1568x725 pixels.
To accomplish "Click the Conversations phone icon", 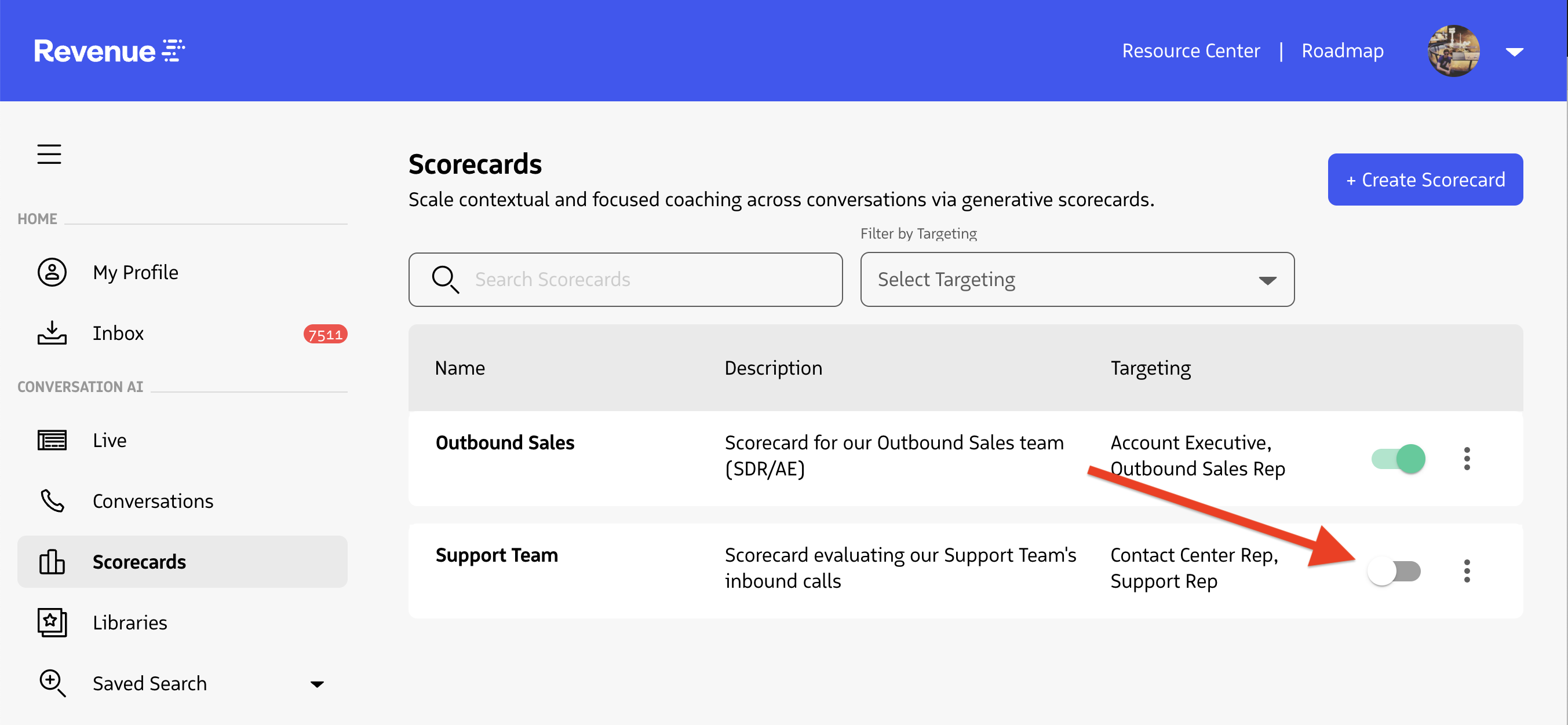I will pos(52,500).
